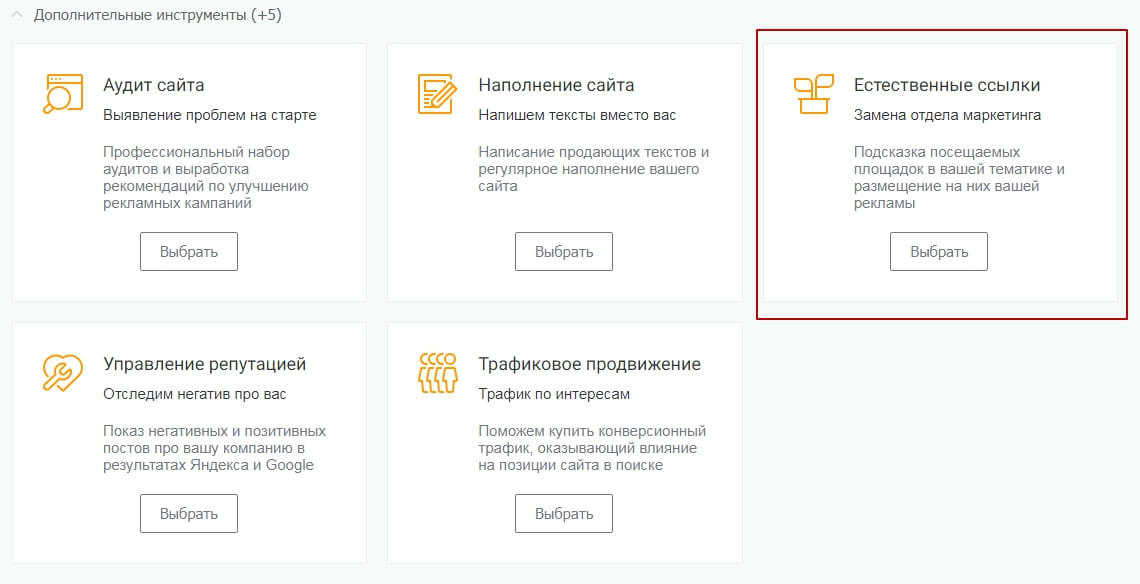
Task: Open the Управление репутацией title
Action: 204,364
